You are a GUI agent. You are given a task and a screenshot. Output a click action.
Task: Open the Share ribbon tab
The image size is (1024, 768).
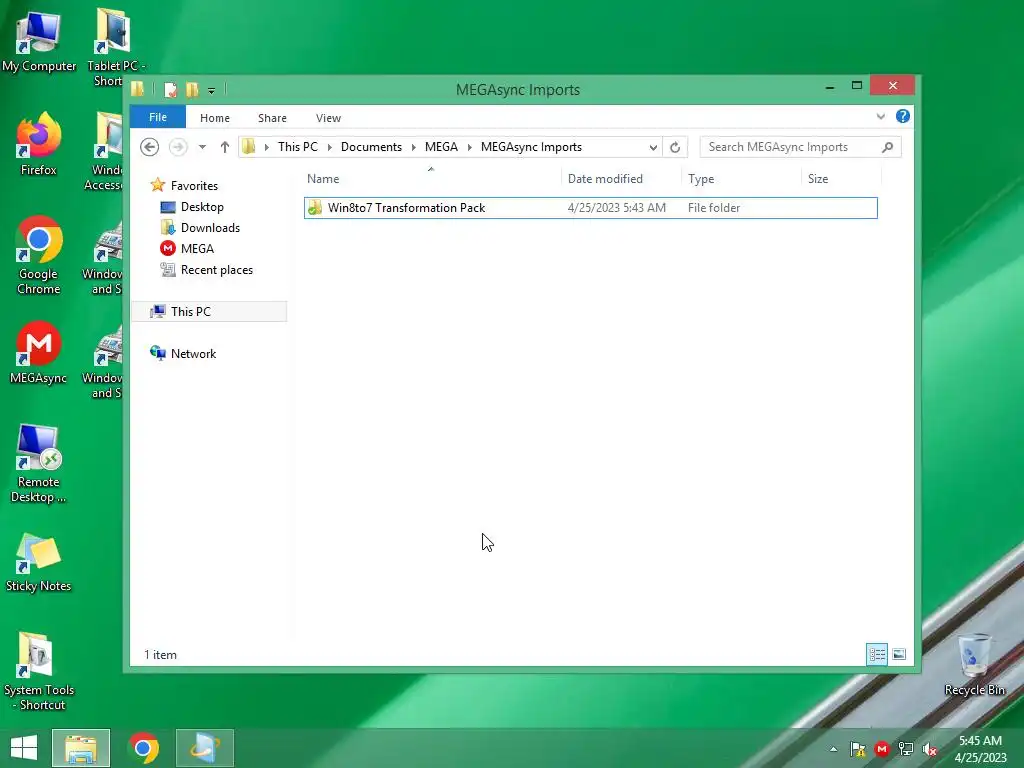272,118
